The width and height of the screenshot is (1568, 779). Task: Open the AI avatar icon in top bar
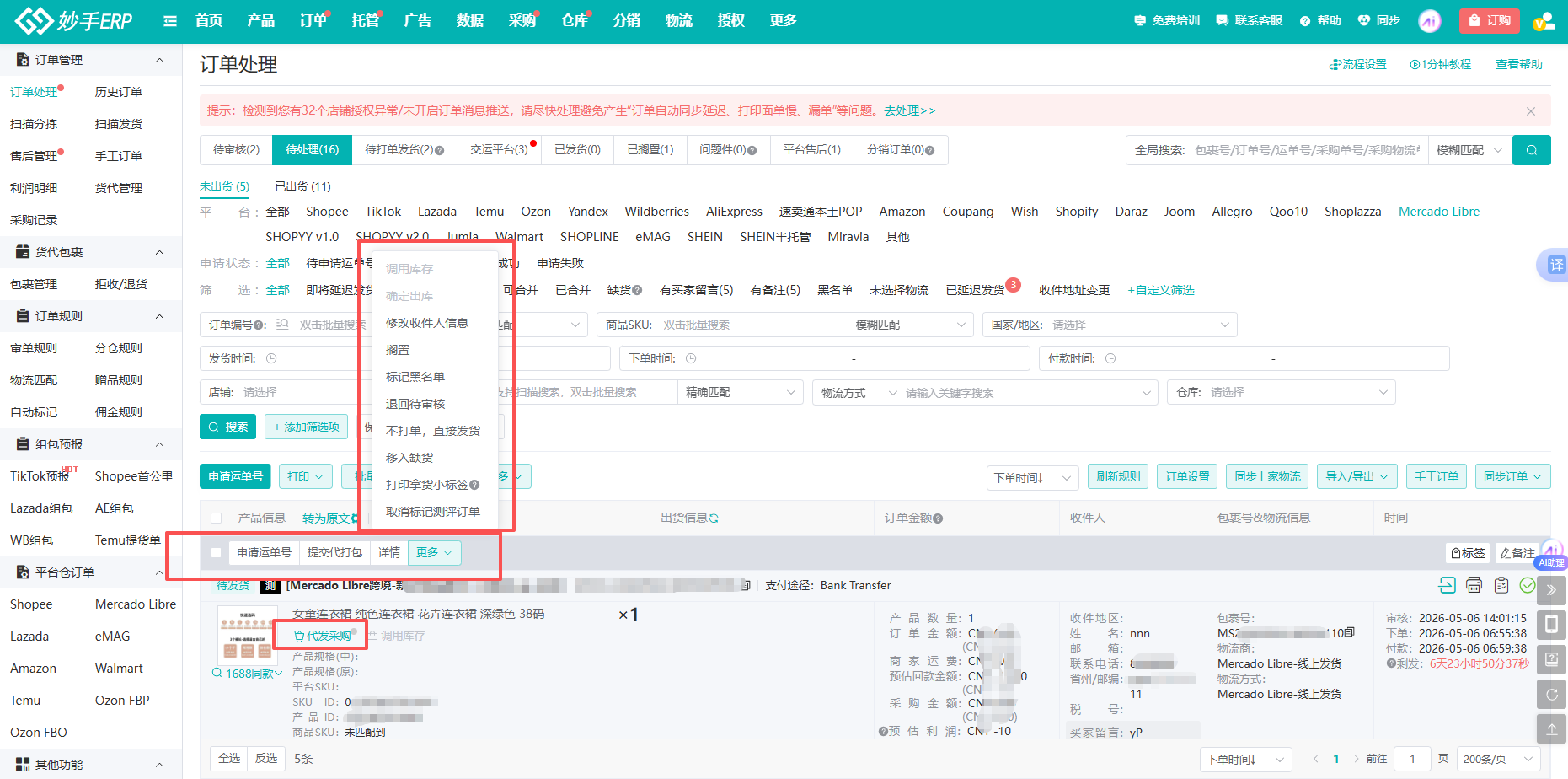tap(1430, 21)
